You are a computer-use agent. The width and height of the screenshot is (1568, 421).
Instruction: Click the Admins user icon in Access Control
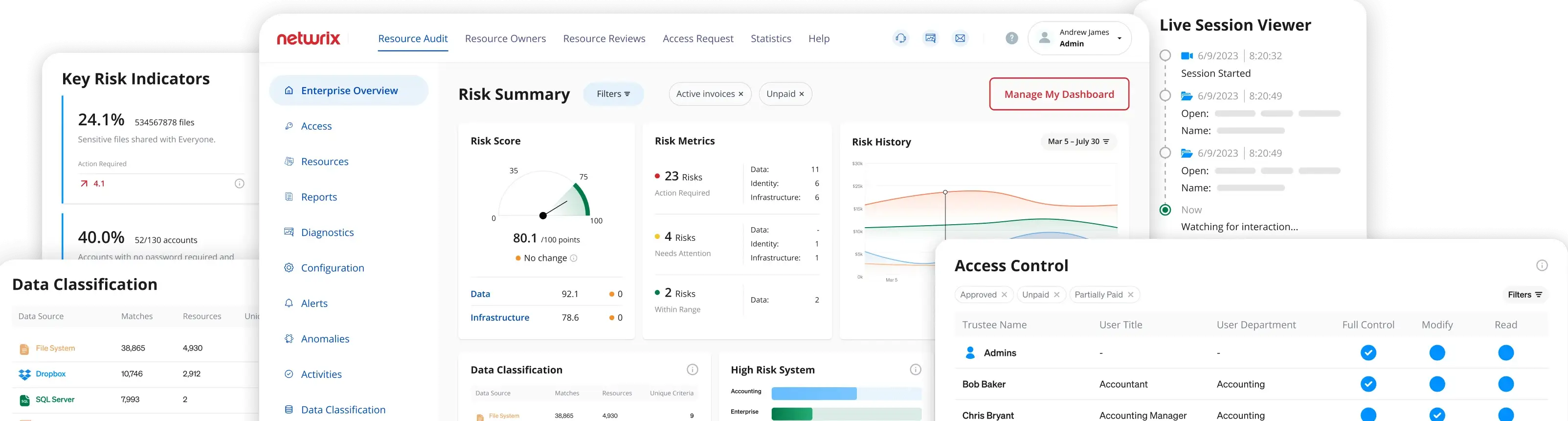(x=971, y=353)
